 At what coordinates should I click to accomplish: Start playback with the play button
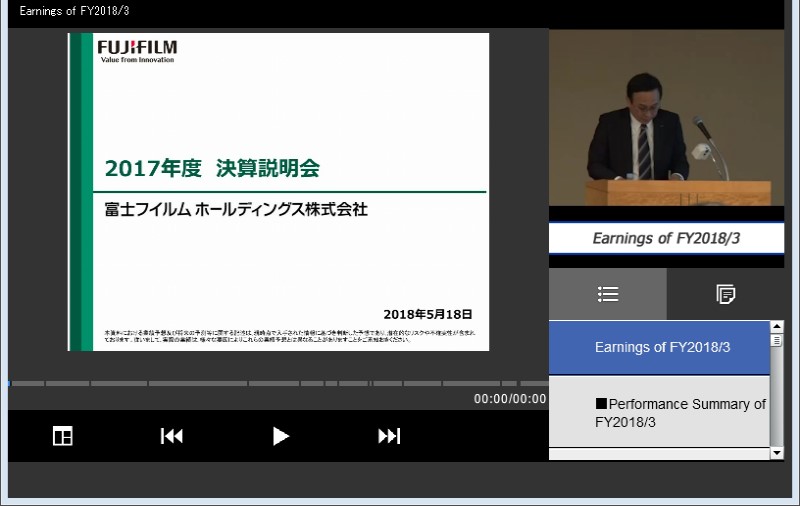pos(280,436)
